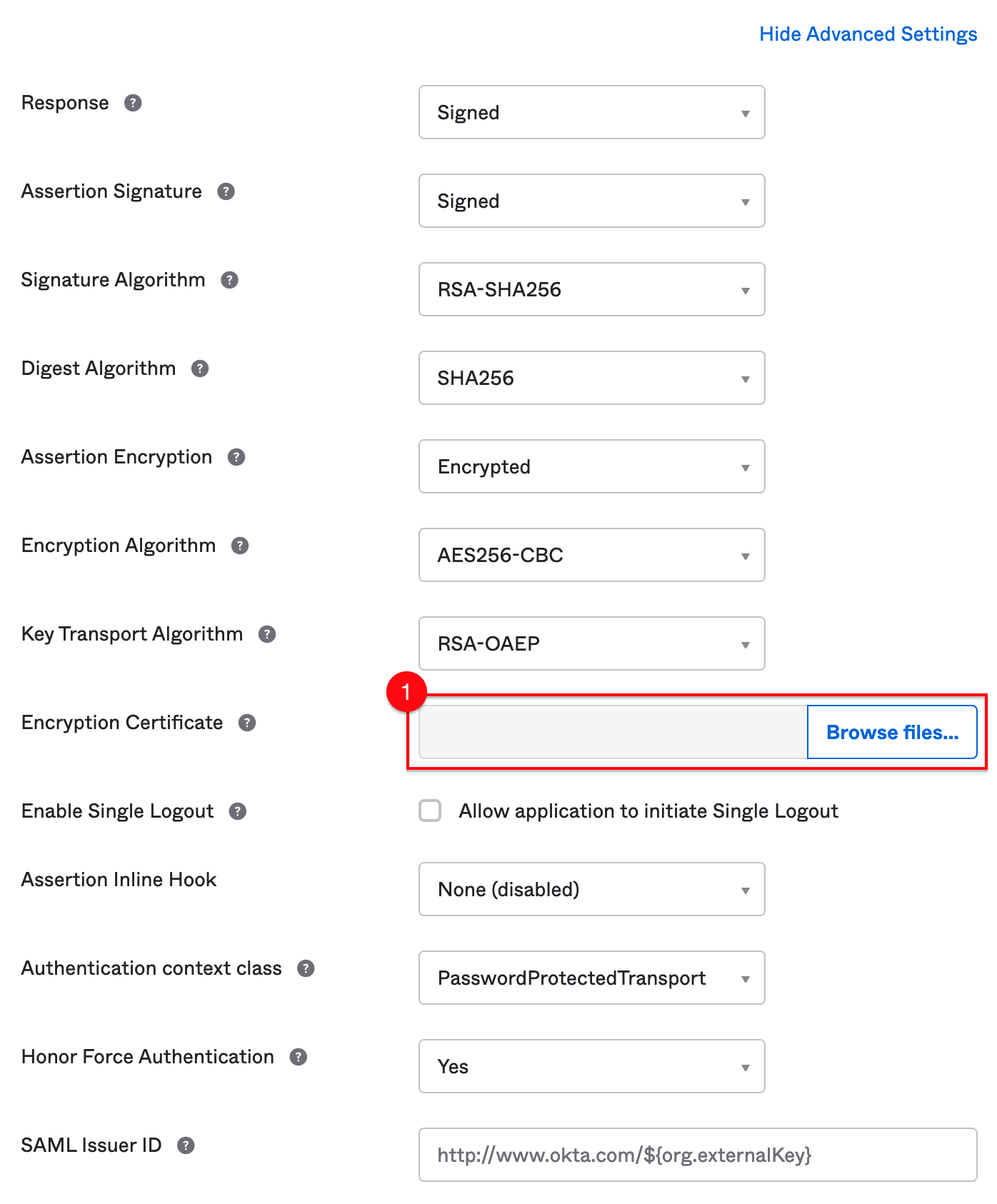Screen dimensions: 997x1204
Task: Click into the SAML Issuer ID field
Action: click(x=698, y=1155)
